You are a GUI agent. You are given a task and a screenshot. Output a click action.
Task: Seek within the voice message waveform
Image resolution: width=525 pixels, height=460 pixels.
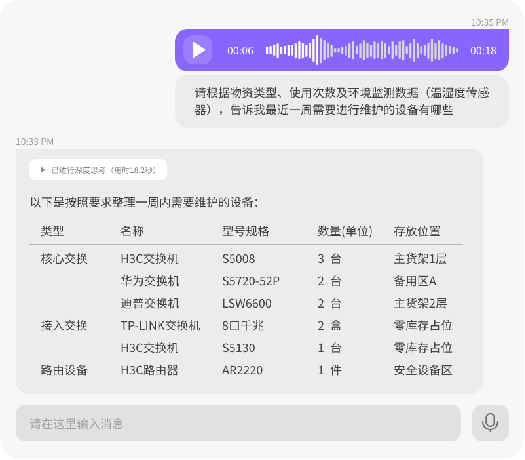coord(362,50)
